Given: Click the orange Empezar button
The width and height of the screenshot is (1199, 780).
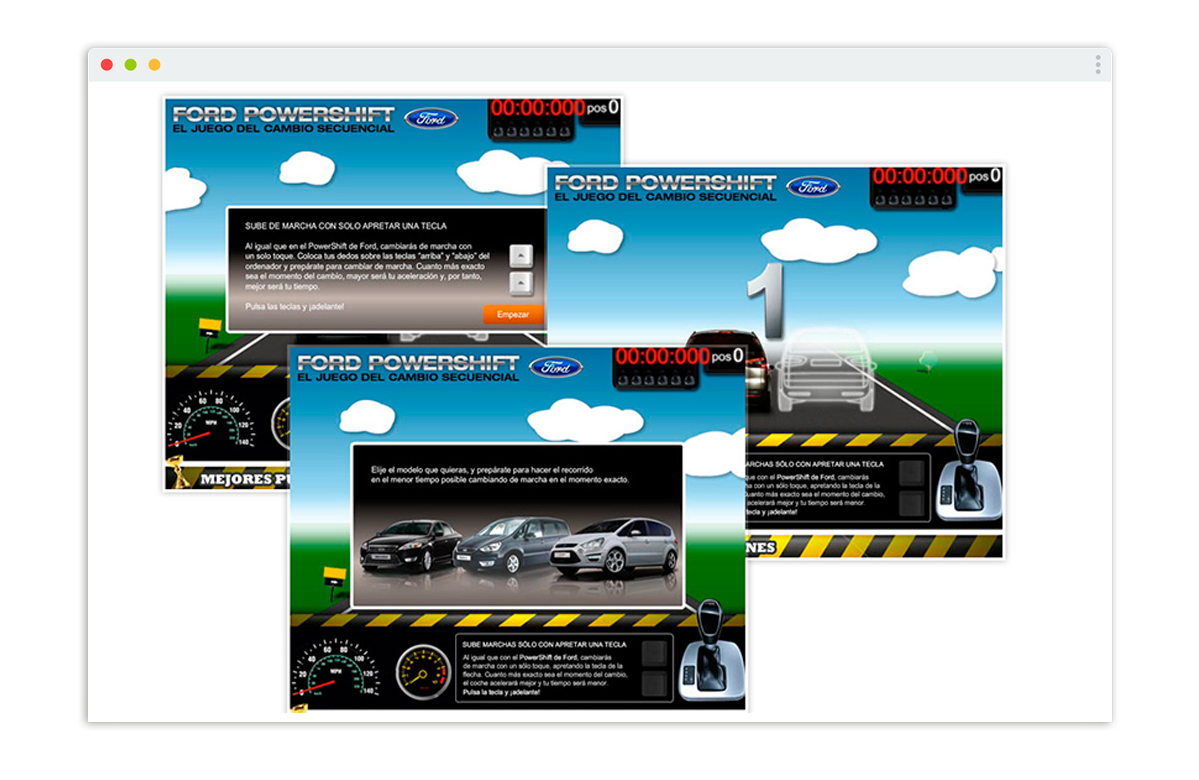Looking at the screenshot, I should (513, 314).
